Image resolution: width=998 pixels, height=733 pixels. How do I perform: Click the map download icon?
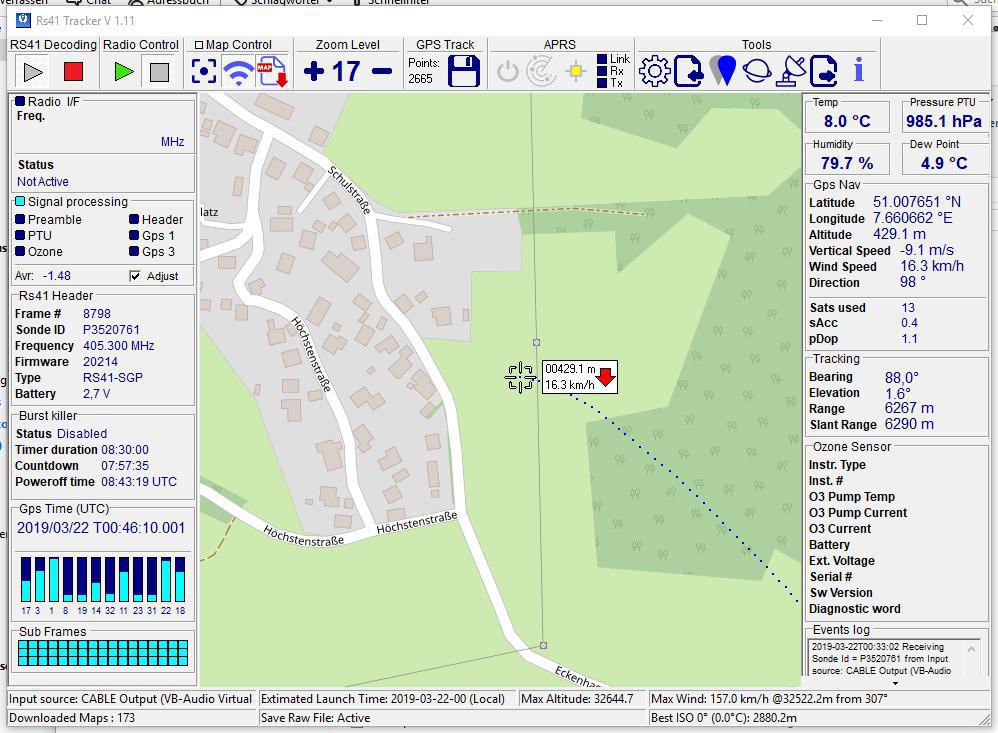coord(272,72)
